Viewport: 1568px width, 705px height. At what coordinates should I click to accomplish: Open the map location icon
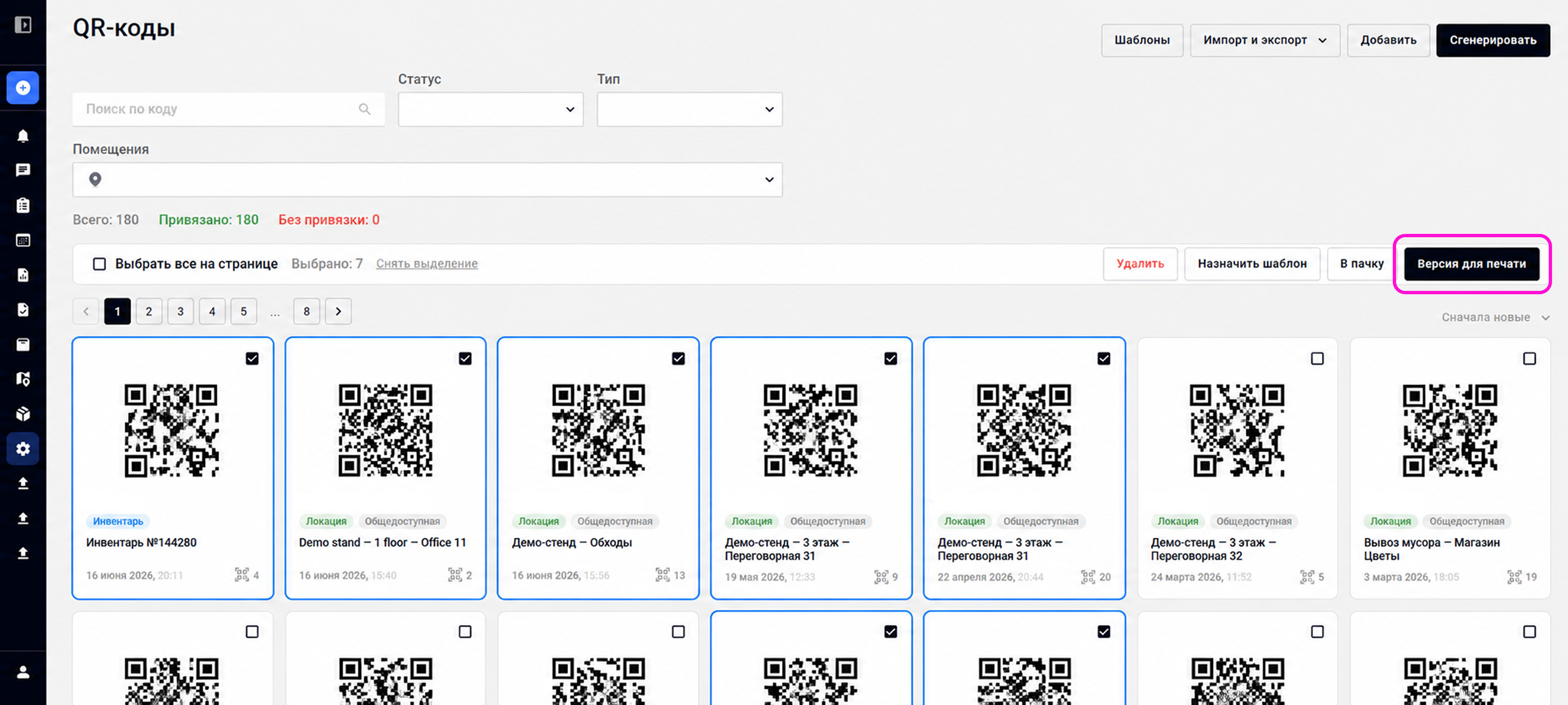point(23,380)
